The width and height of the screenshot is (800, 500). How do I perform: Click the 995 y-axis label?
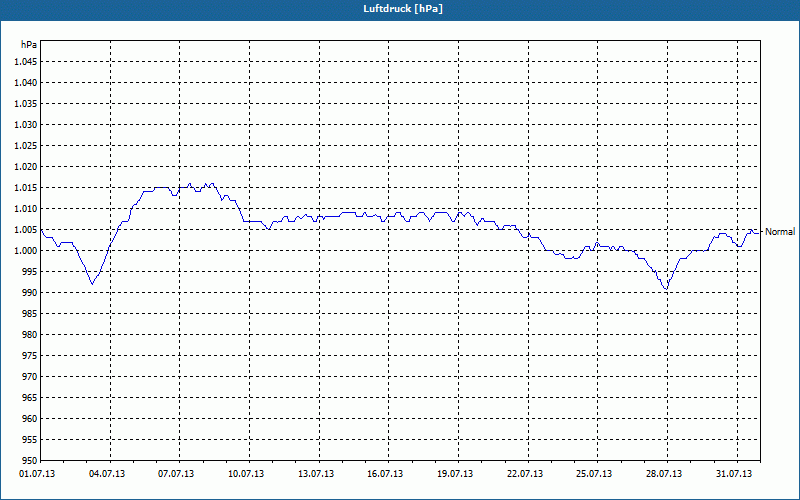(x=30, y=272)
